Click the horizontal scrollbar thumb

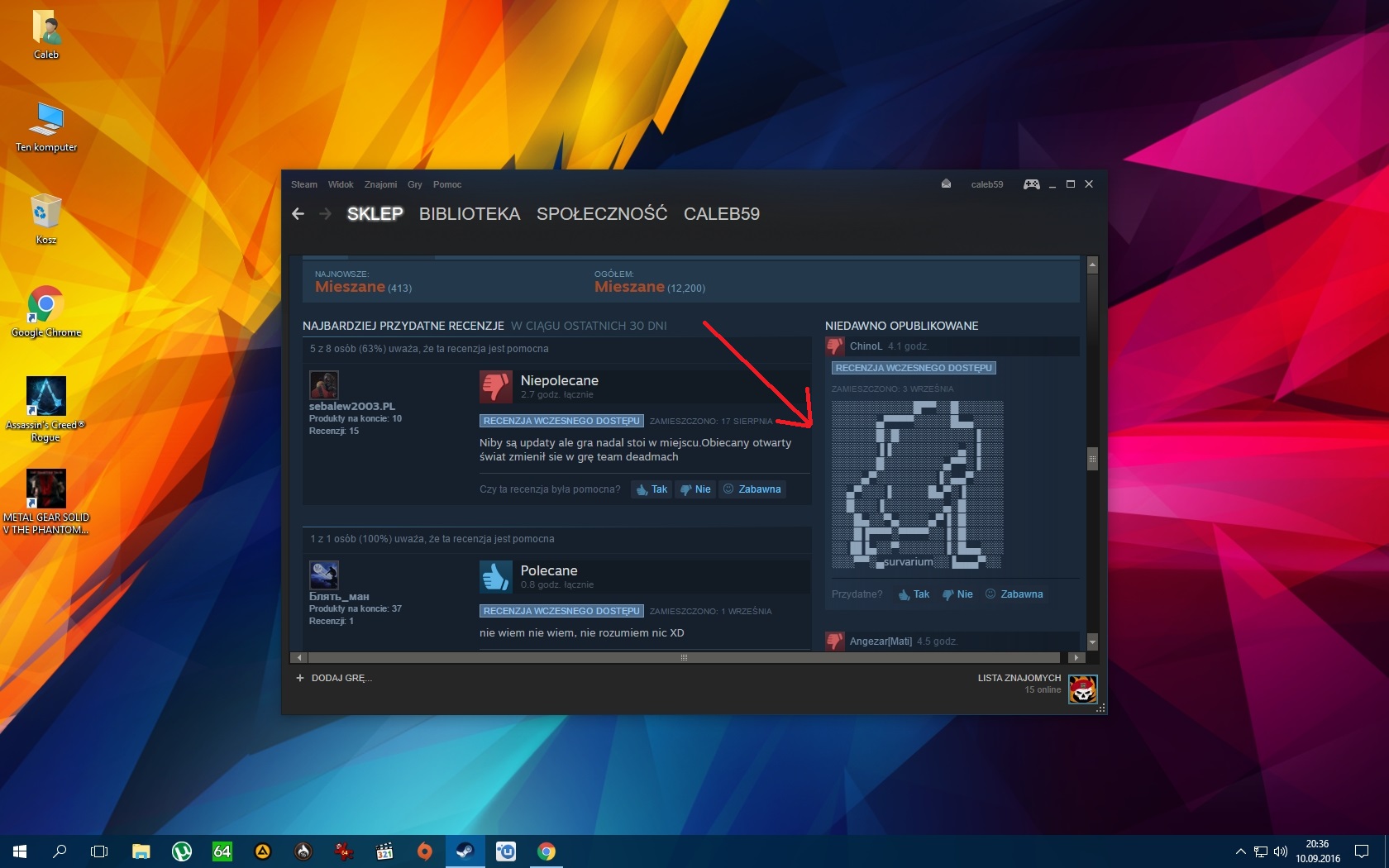click(x=684, y=658)
